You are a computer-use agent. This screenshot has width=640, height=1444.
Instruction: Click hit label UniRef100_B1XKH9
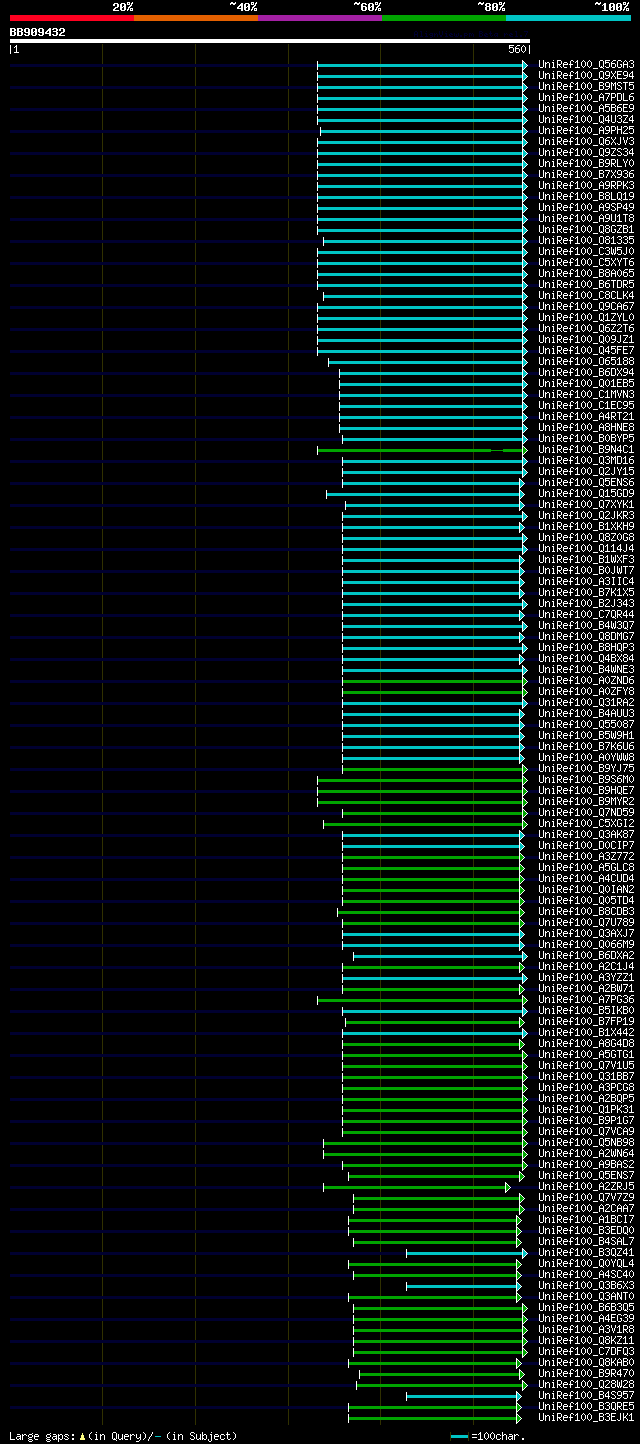coord(586,527)
